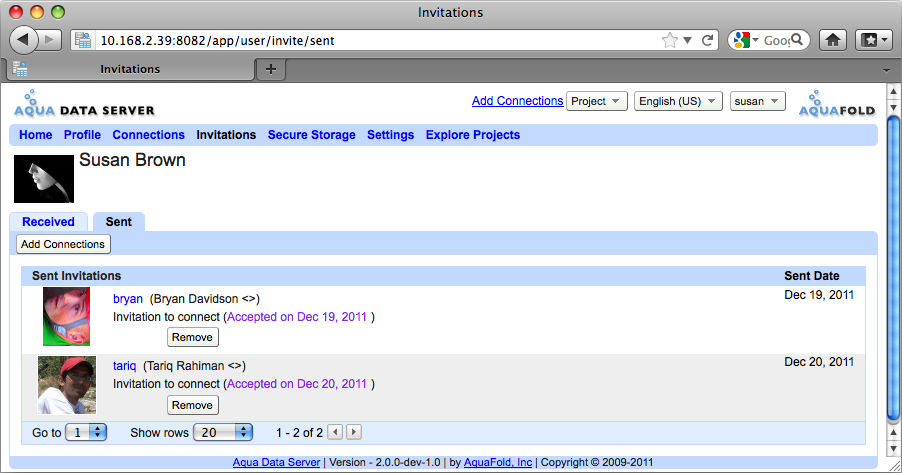Click the browser forward arrow button
This screenshot has width=902, height=473.
click(x=50, y=40)
